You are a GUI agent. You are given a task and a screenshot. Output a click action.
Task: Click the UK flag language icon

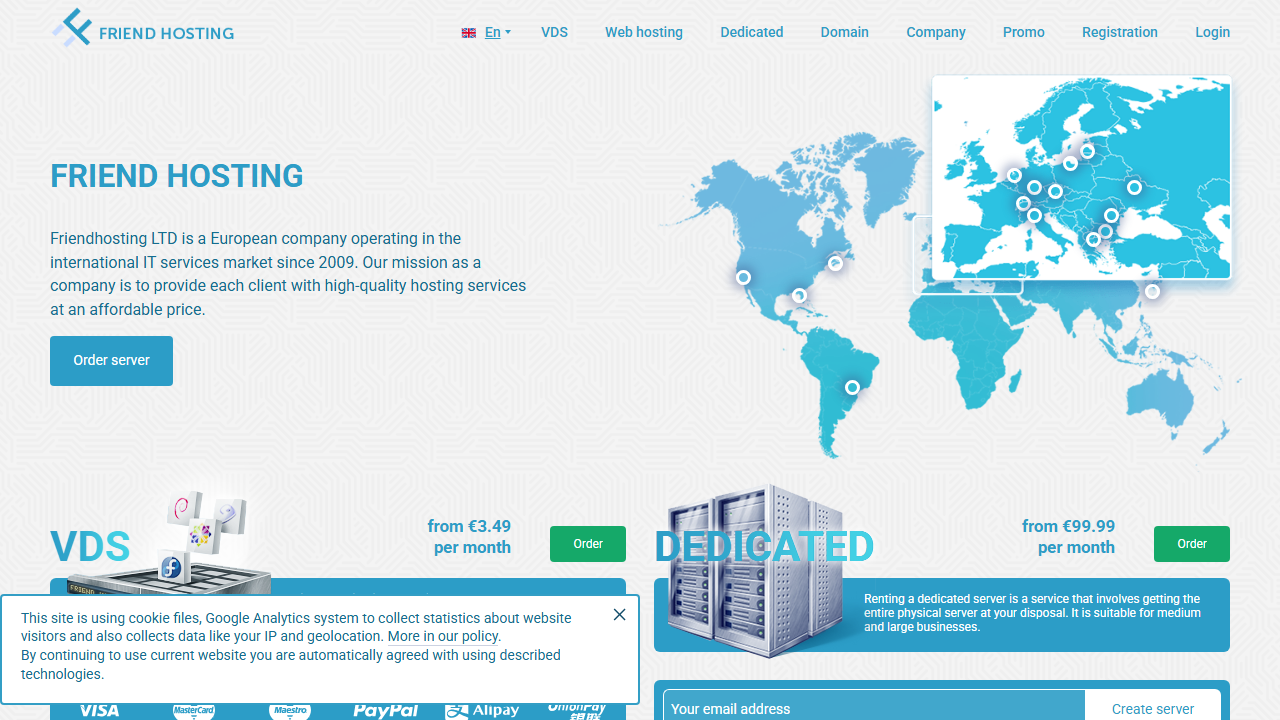tap(468, 33)
